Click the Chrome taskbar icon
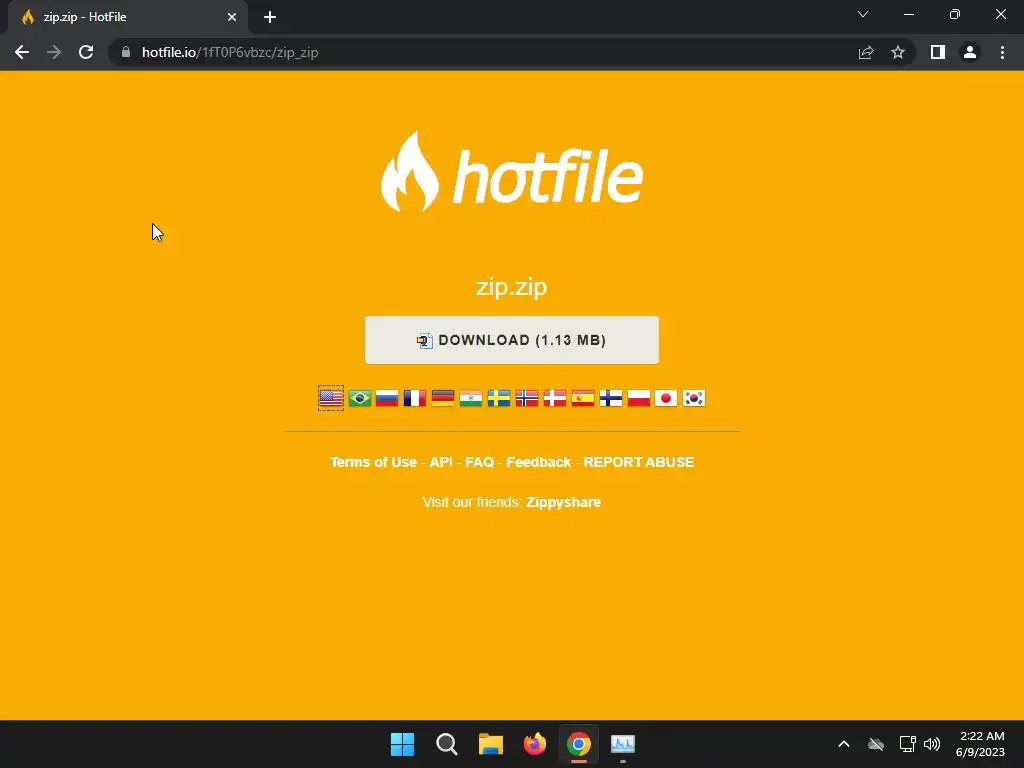 pyautogui.click(x=579, y=744)
